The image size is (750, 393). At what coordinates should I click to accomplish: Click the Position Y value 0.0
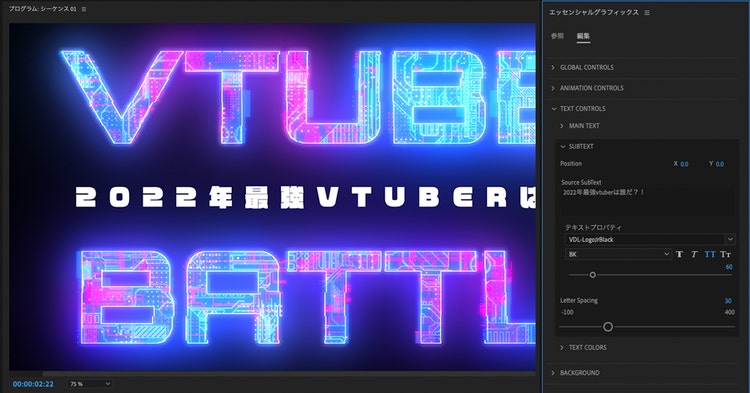click(720, 164)
